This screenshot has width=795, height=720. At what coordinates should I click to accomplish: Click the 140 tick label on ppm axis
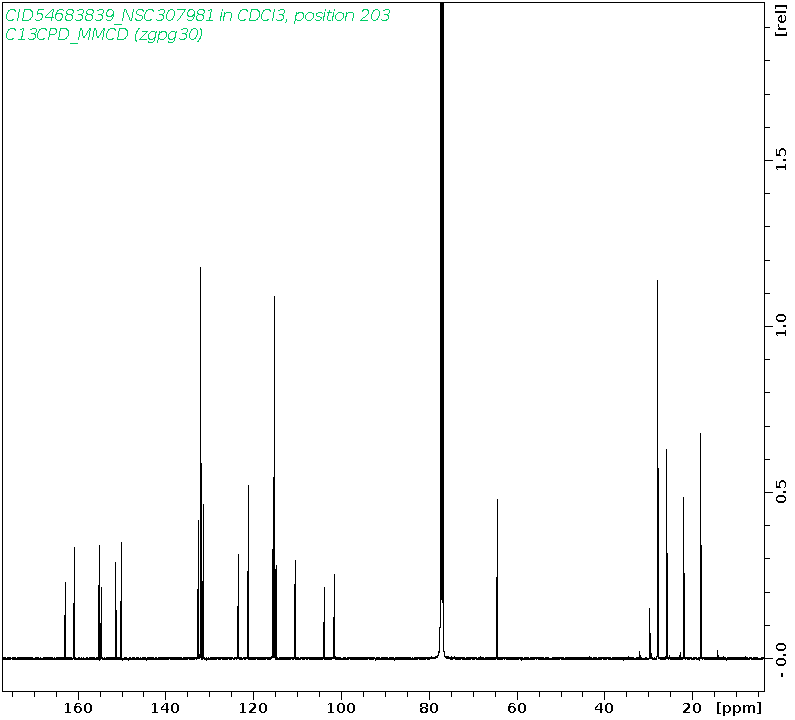tap(165, 708)
